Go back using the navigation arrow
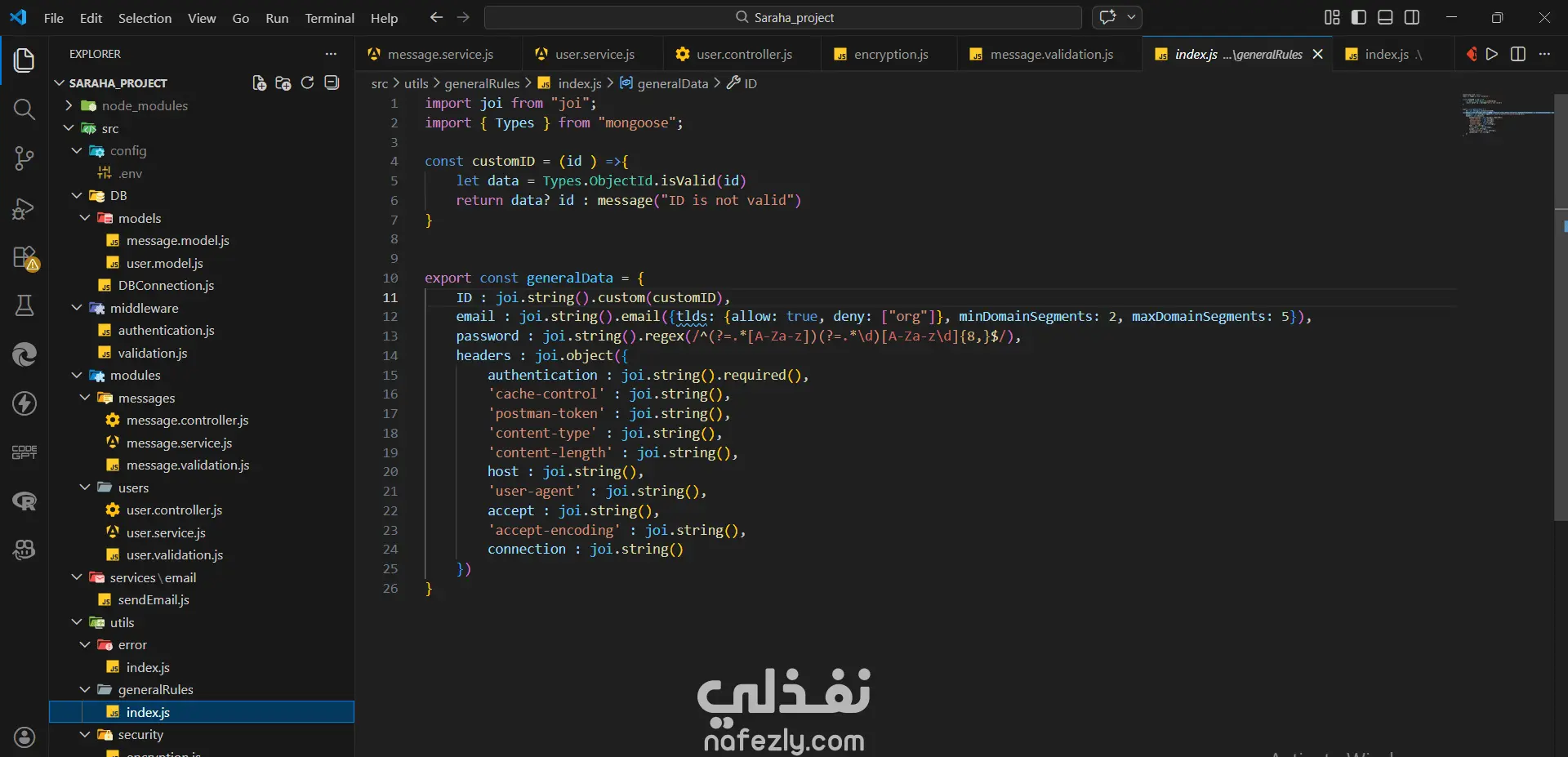This screenshot has height=757, width=1568. 437,17
